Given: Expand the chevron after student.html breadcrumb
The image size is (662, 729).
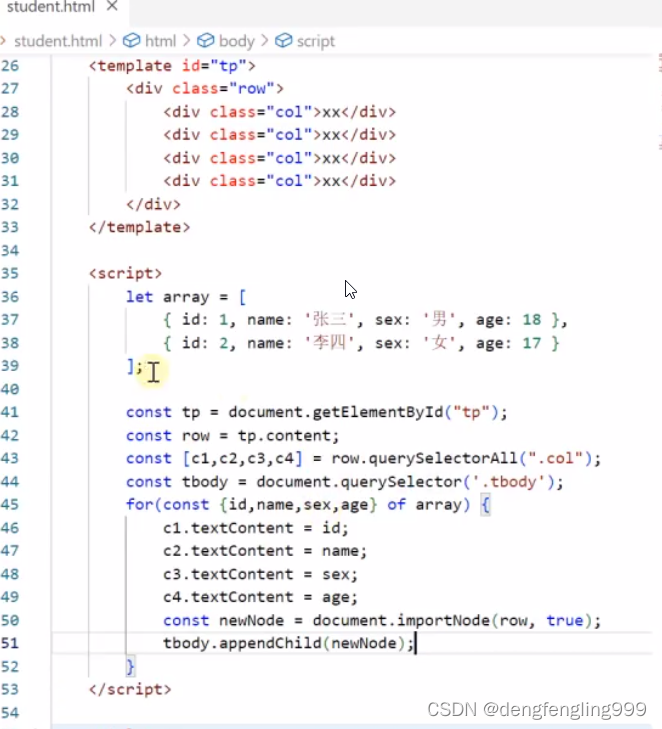Looking at the screenshot, I should [x=113, y=41].
